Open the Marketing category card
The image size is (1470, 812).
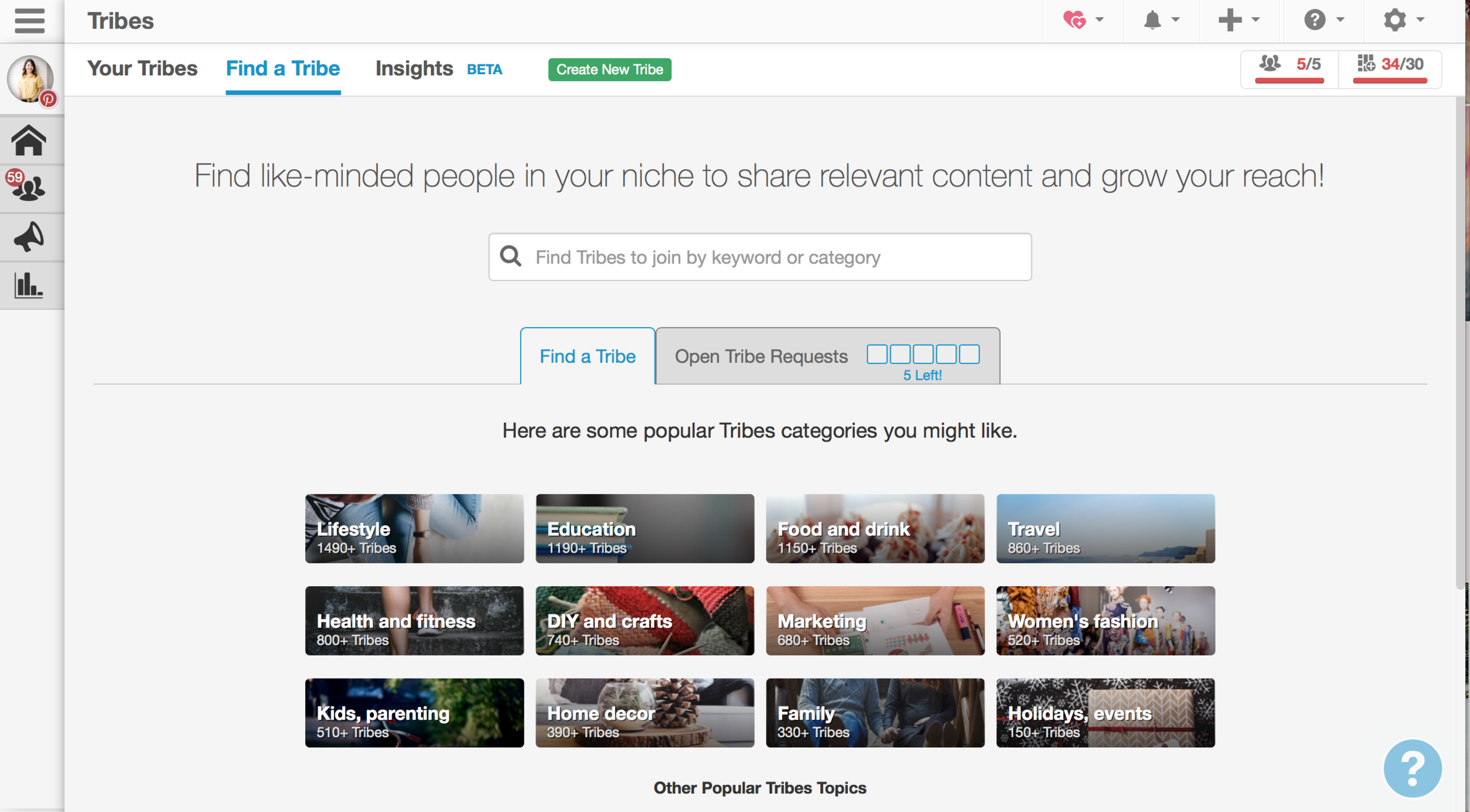[x=875, y=620]
